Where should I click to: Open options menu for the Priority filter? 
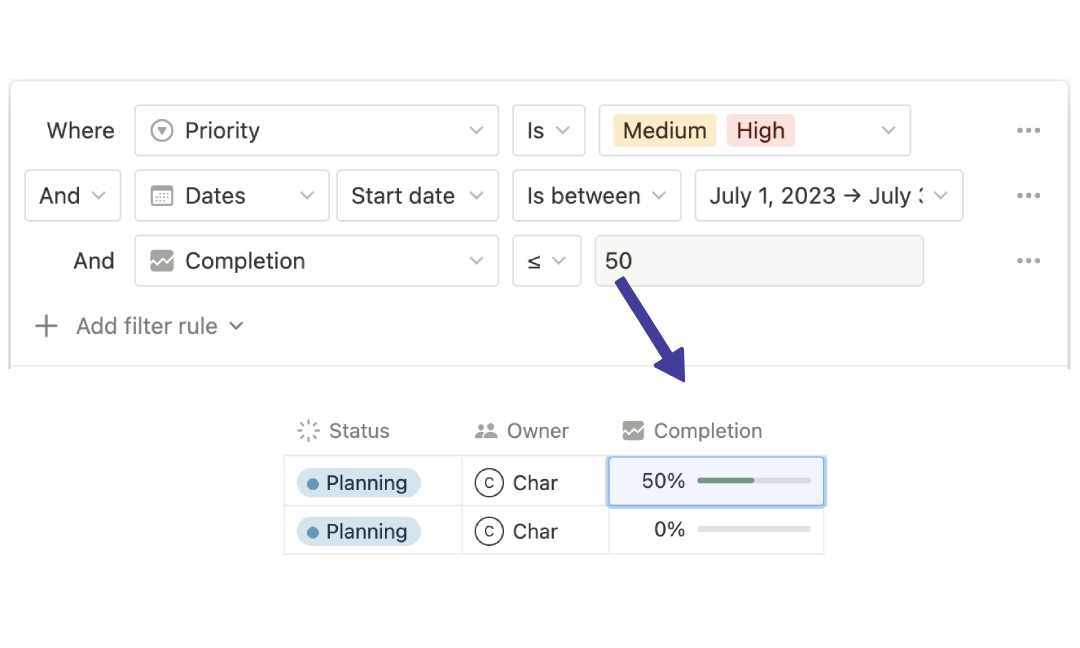tap(1028, 130)
